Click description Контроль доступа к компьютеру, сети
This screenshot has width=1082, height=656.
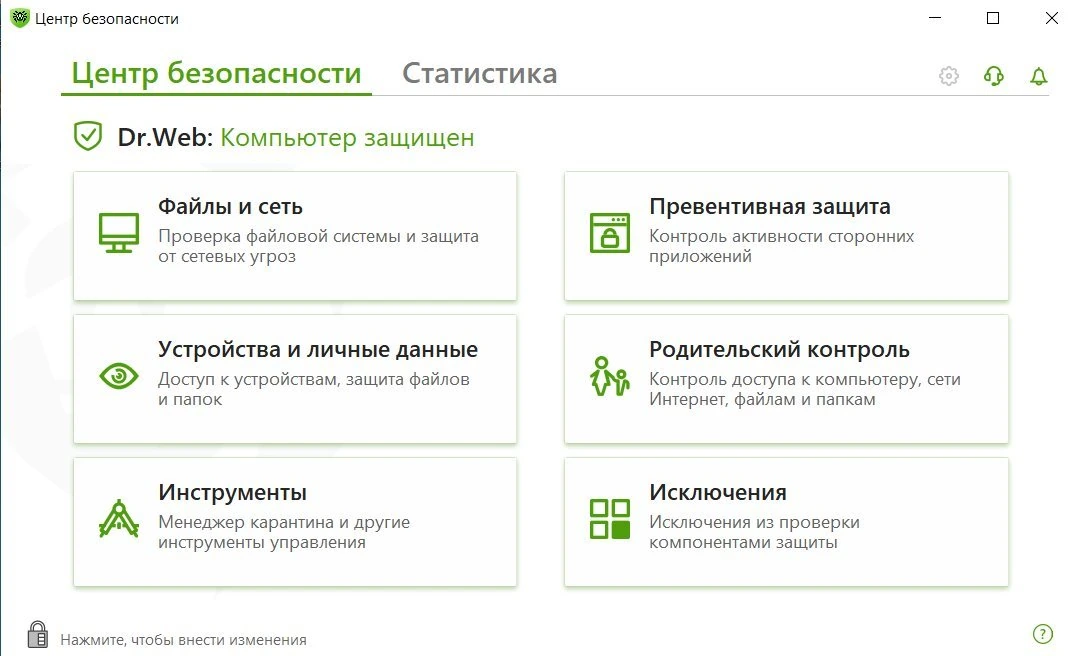click(805, 379)
